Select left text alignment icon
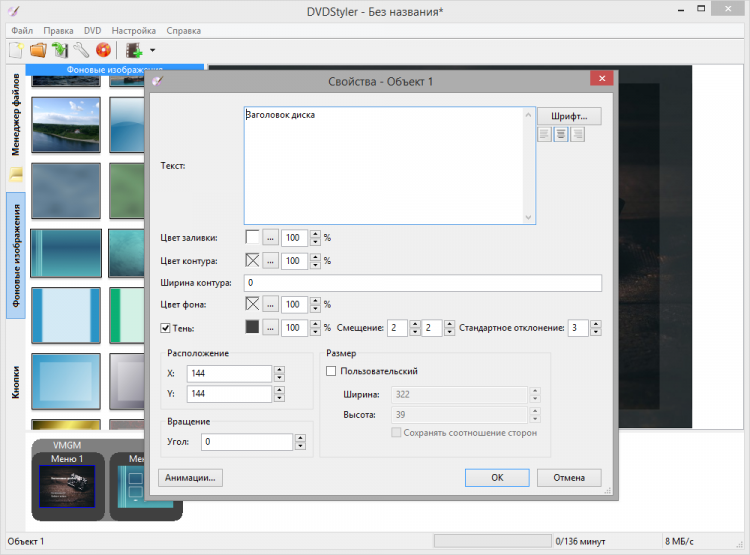Screen dimensions: 750x555 (544, 134)
